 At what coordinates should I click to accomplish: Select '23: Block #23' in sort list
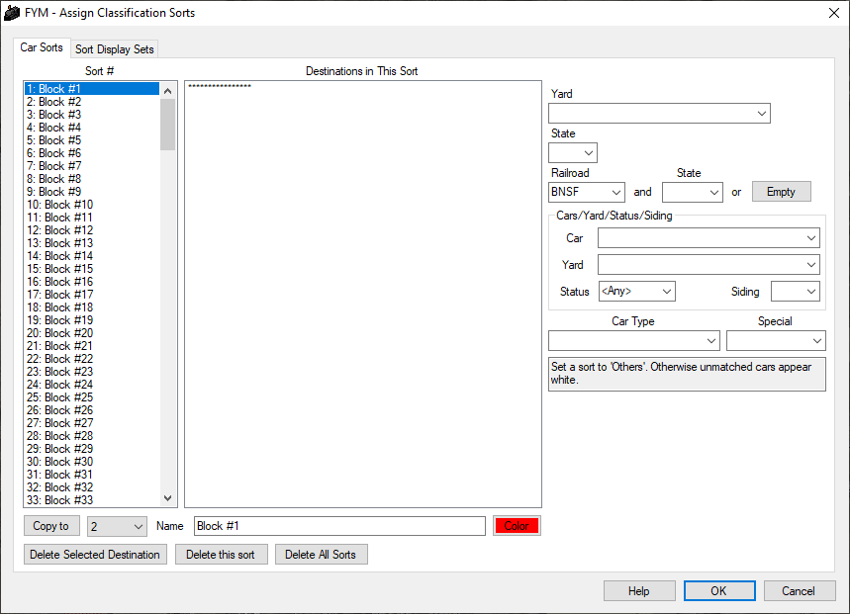92,372
